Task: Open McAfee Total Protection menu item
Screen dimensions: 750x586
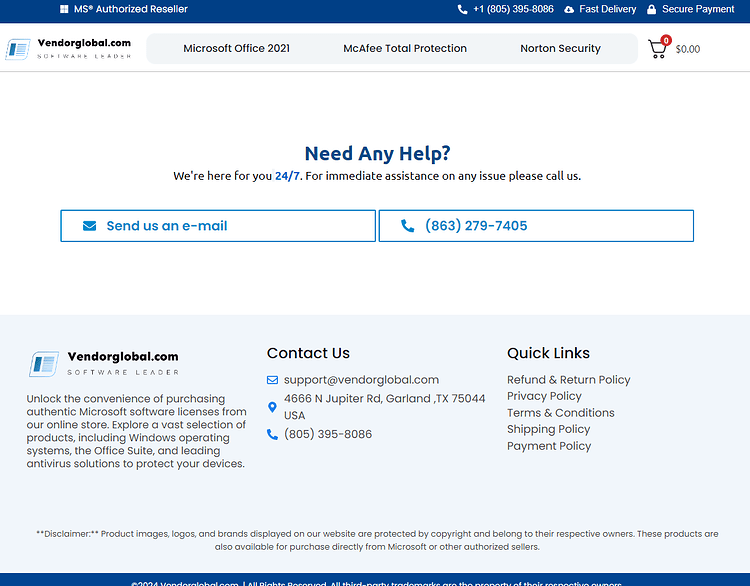Action: (405, 48)
